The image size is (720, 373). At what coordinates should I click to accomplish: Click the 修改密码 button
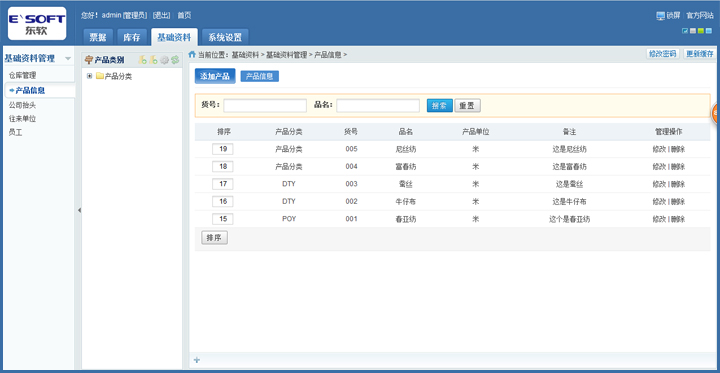pyautogui.click(x=662, y=54)
